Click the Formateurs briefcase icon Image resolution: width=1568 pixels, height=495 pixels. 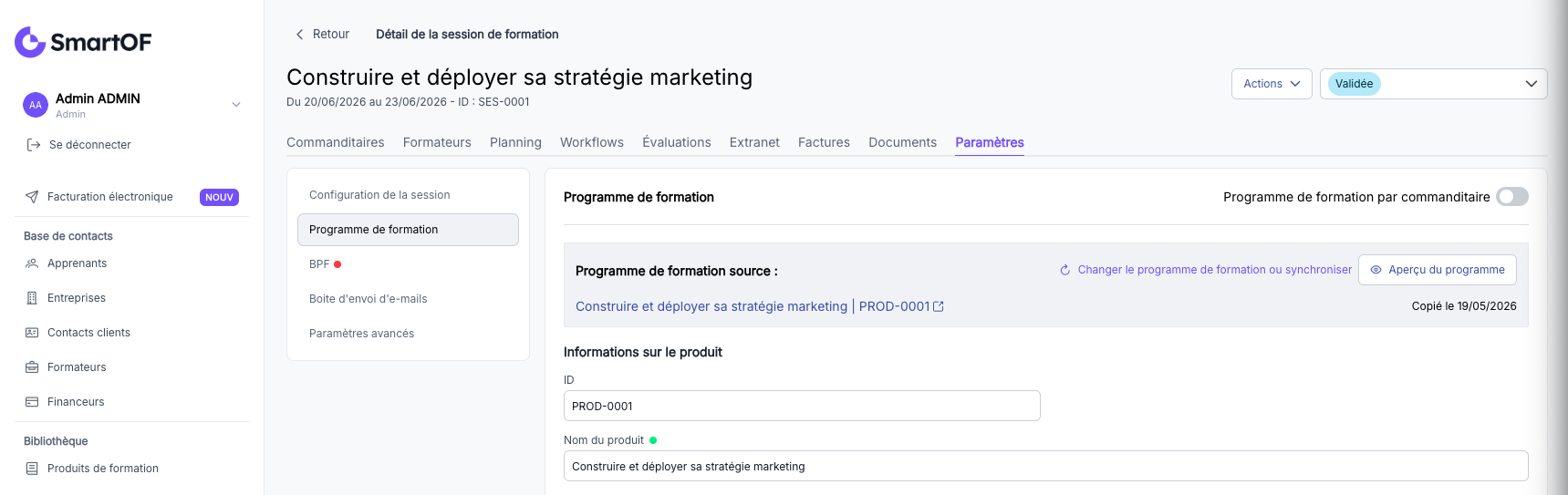click(32, 367)
